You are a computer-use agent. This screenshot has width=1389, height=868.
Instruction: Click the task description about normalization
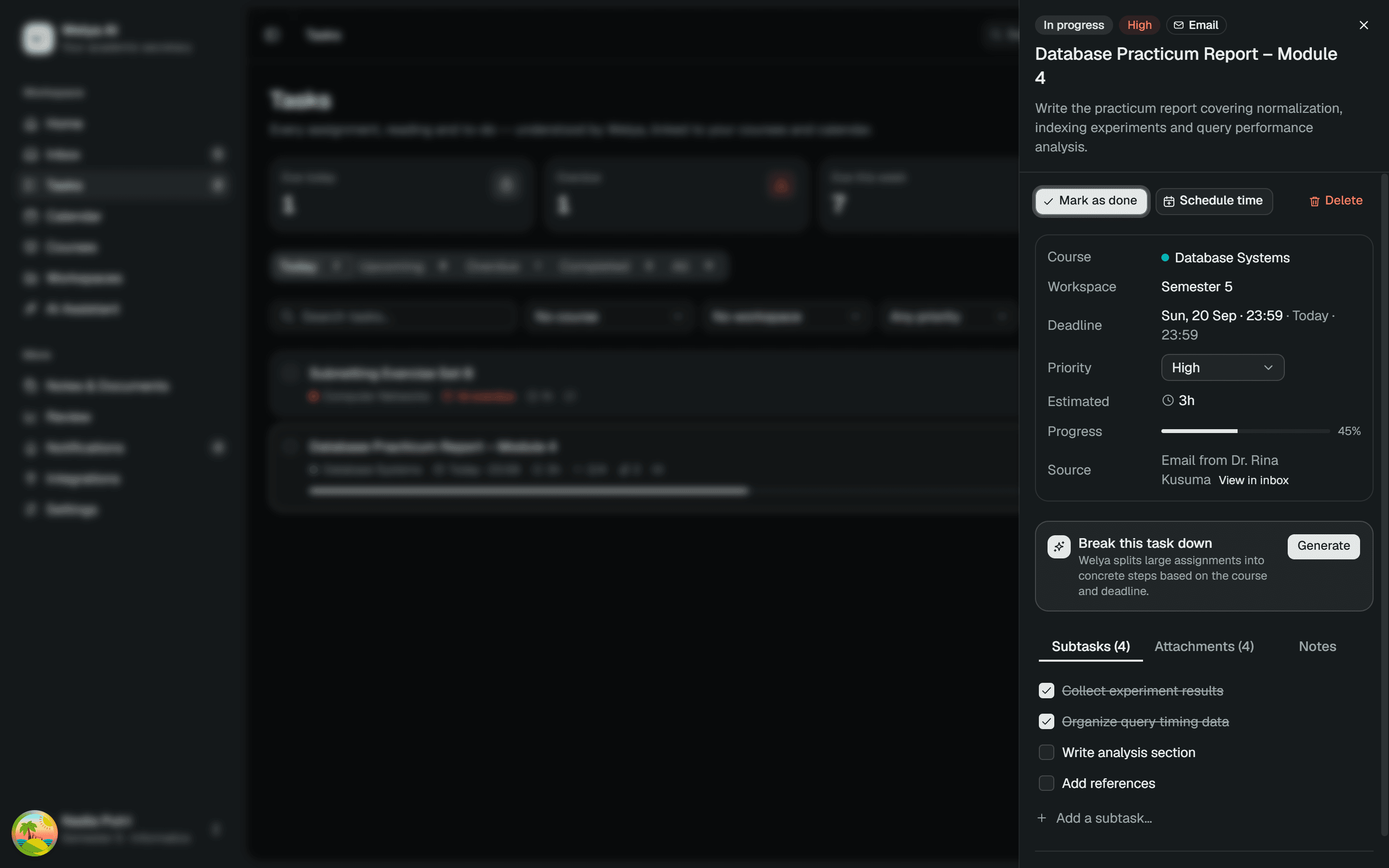point(1189,127)
